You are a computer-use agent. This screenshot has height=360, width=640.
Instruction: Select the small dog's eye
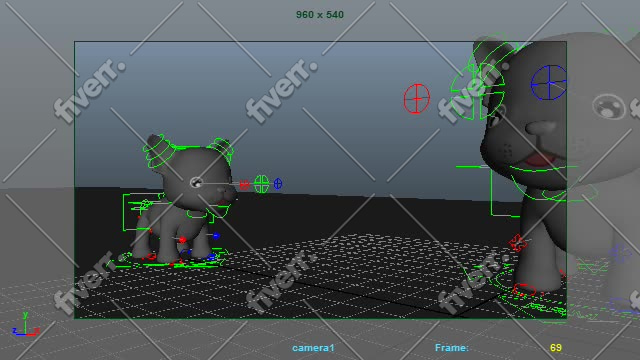click(x=196, y=182)
